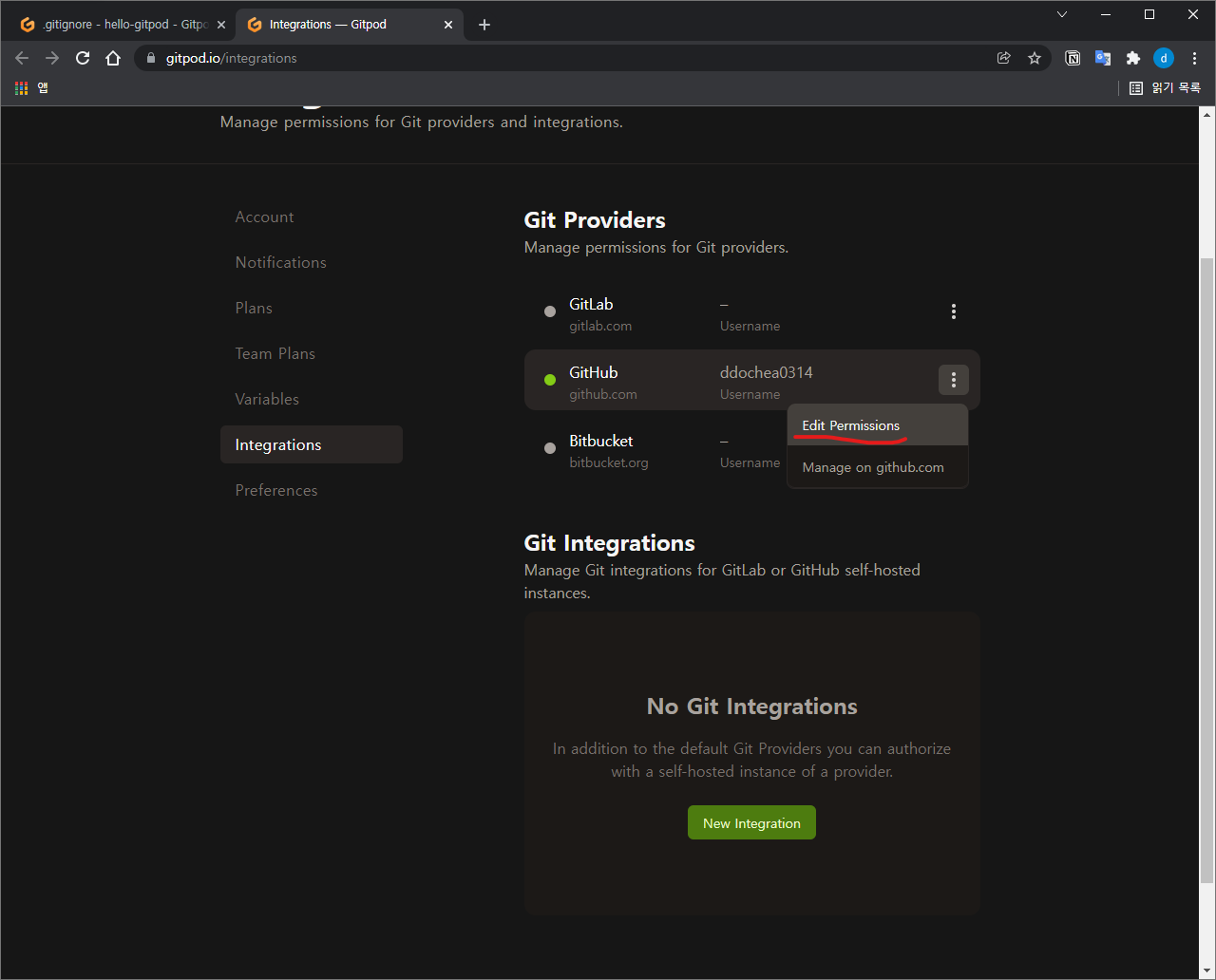Image resolution: width=1216 pixels, height=980 pixels.
Task: Open Variables settings section
Action: (312, 399)
